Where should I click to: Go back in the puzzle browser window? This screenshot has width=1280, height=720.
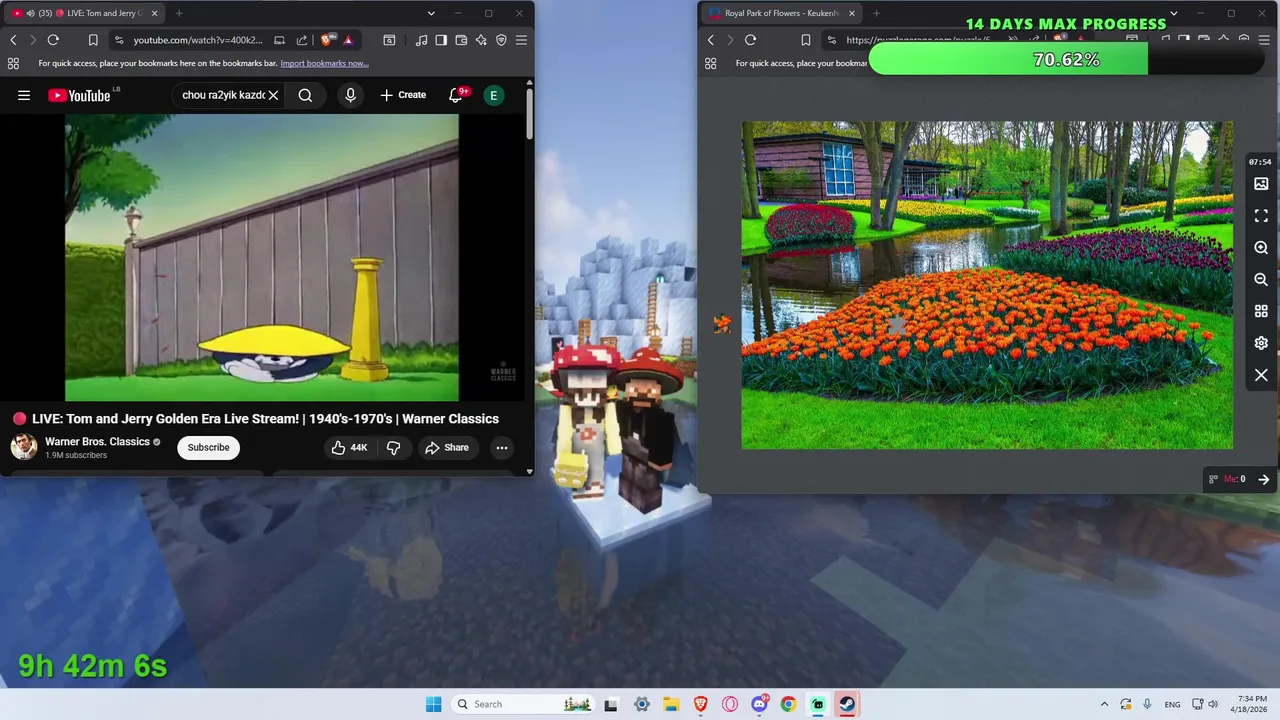(x=711, y=40)
